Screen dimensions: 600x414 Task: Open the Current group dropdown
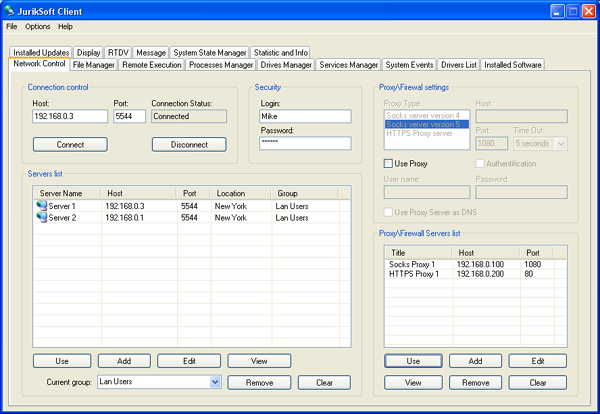pos(215,382)
